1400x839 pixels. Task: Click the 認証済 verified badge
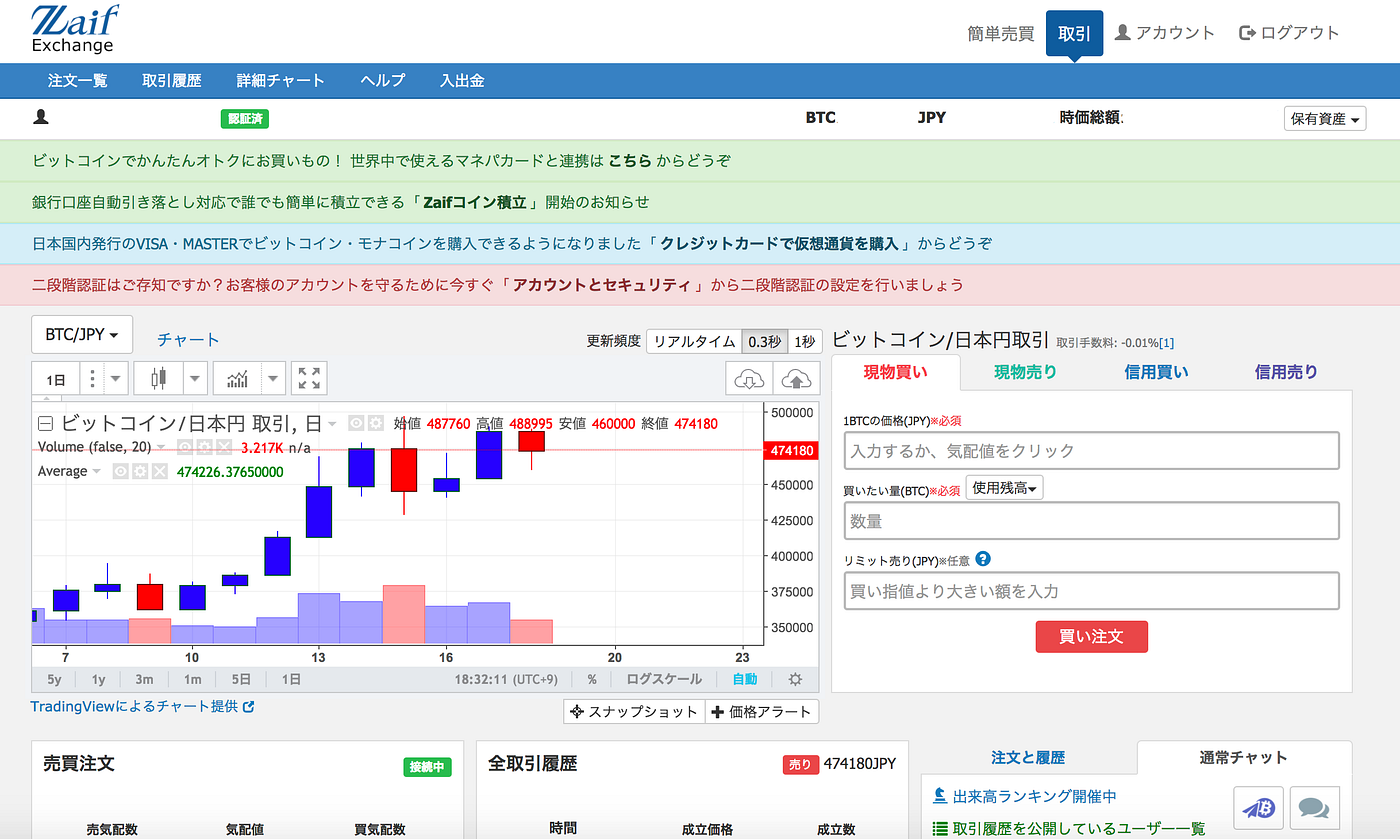[x=245, y=119]
